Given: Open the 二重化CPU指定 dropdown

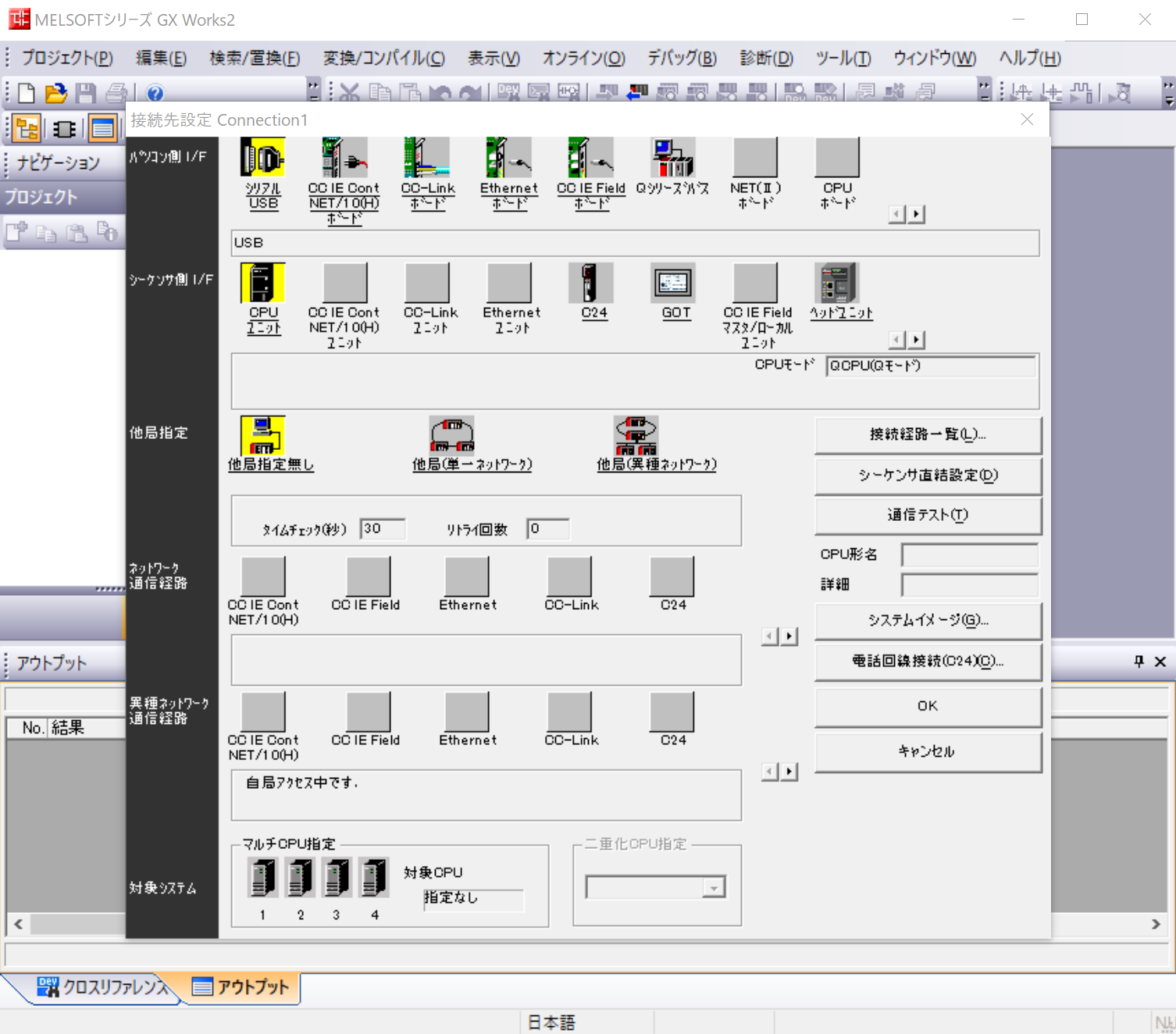Looking at the screenshot, I should coord(711,887).
